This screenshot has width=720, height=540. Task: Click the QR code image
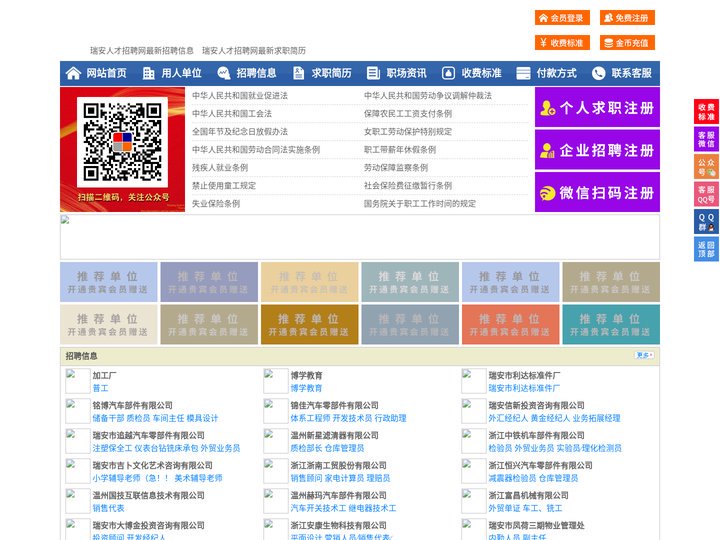point(123,142)
